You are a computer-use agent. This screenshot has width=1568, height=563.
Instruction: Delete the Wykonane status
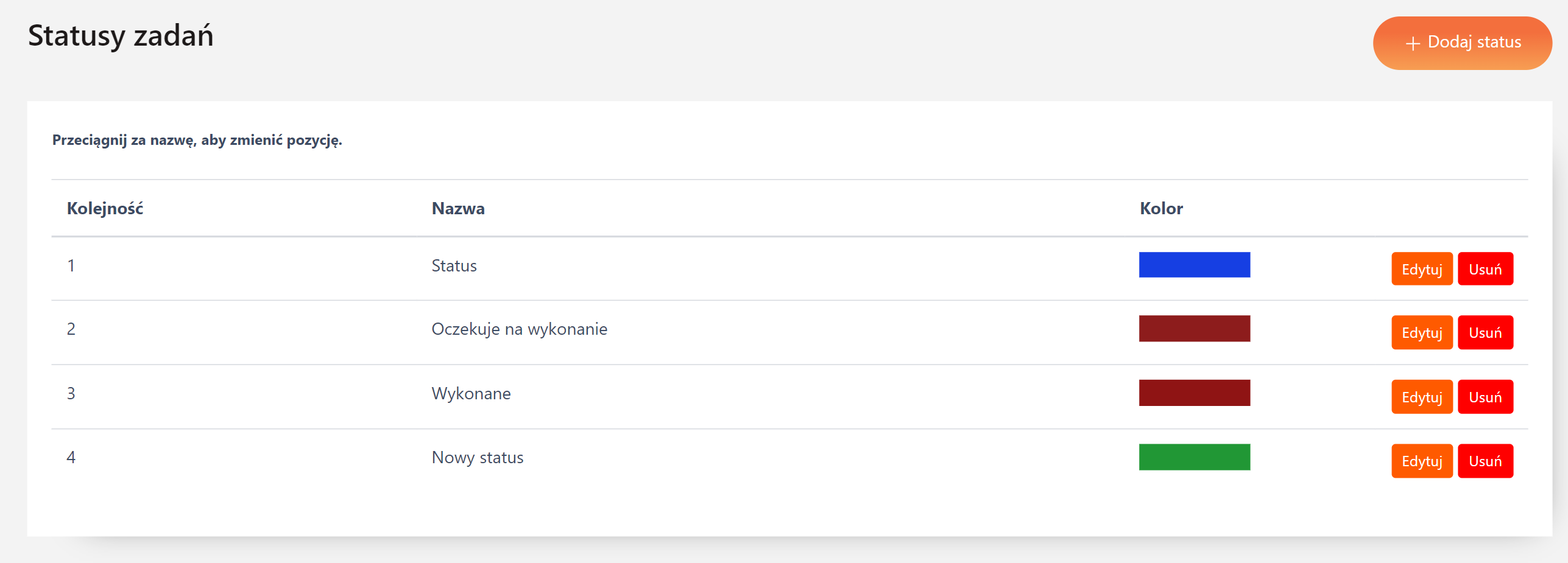(1485, 397)
